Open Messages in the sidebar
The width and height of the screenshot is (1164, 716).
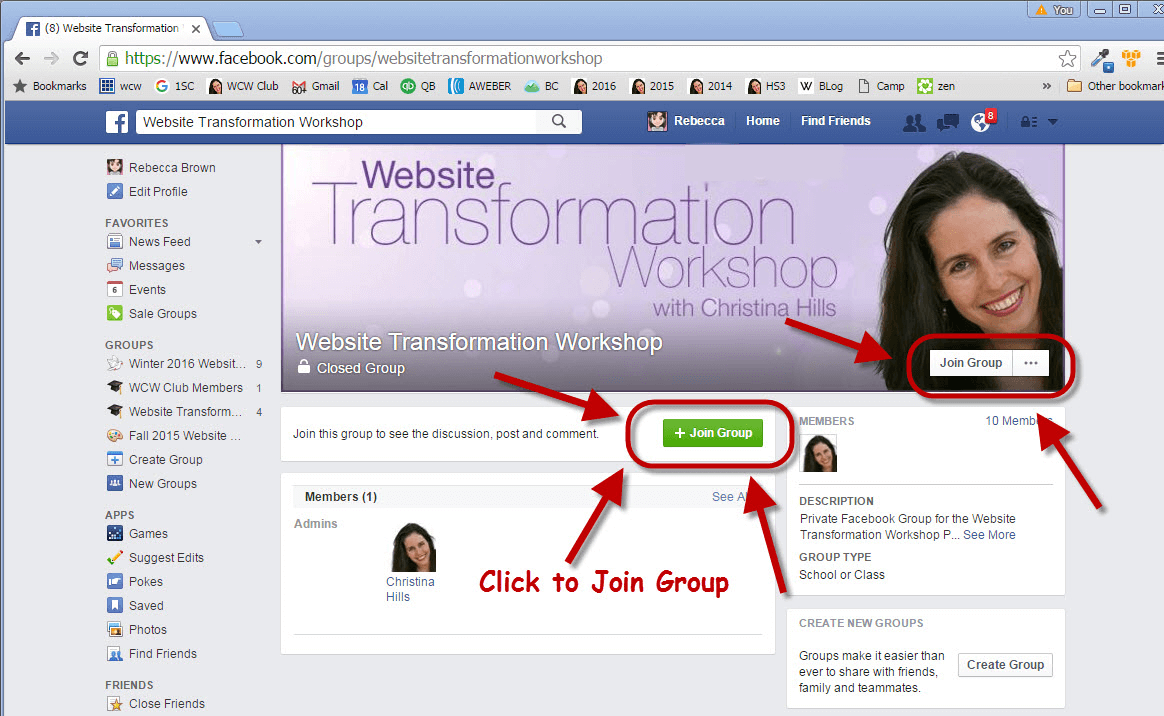(x=146, y=266)
